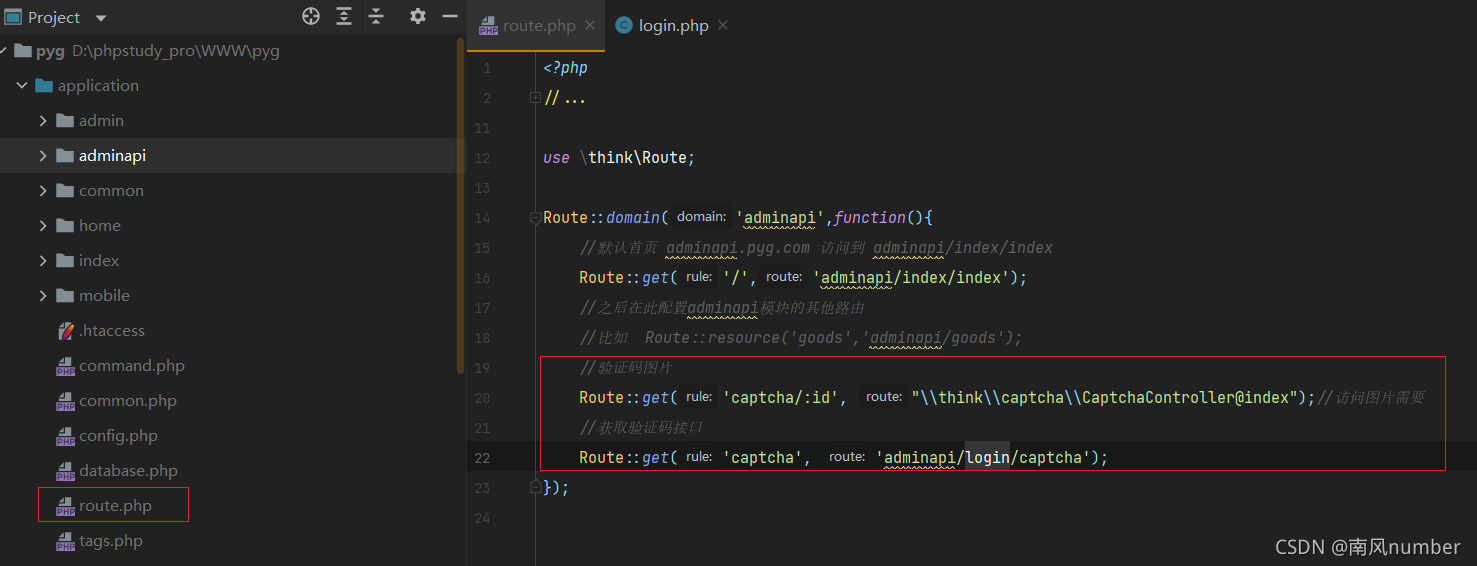Image resolution: width=1477 pixels, height=566 pixels.
Task: Click the adminapi folder icon
Action: pos(65,156)
